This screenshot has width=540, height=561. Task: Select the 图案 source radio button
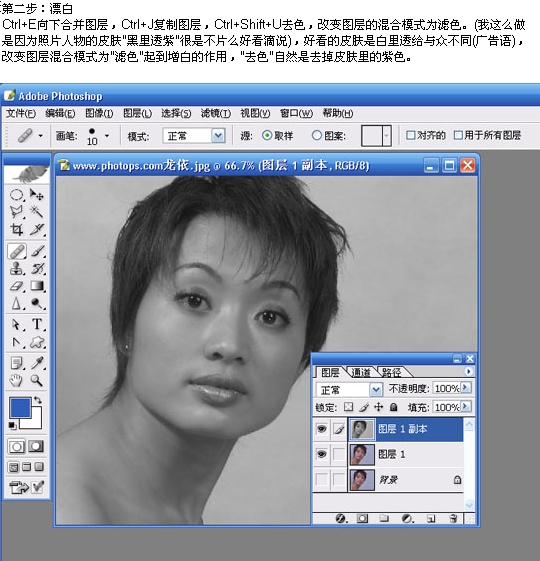316,136
